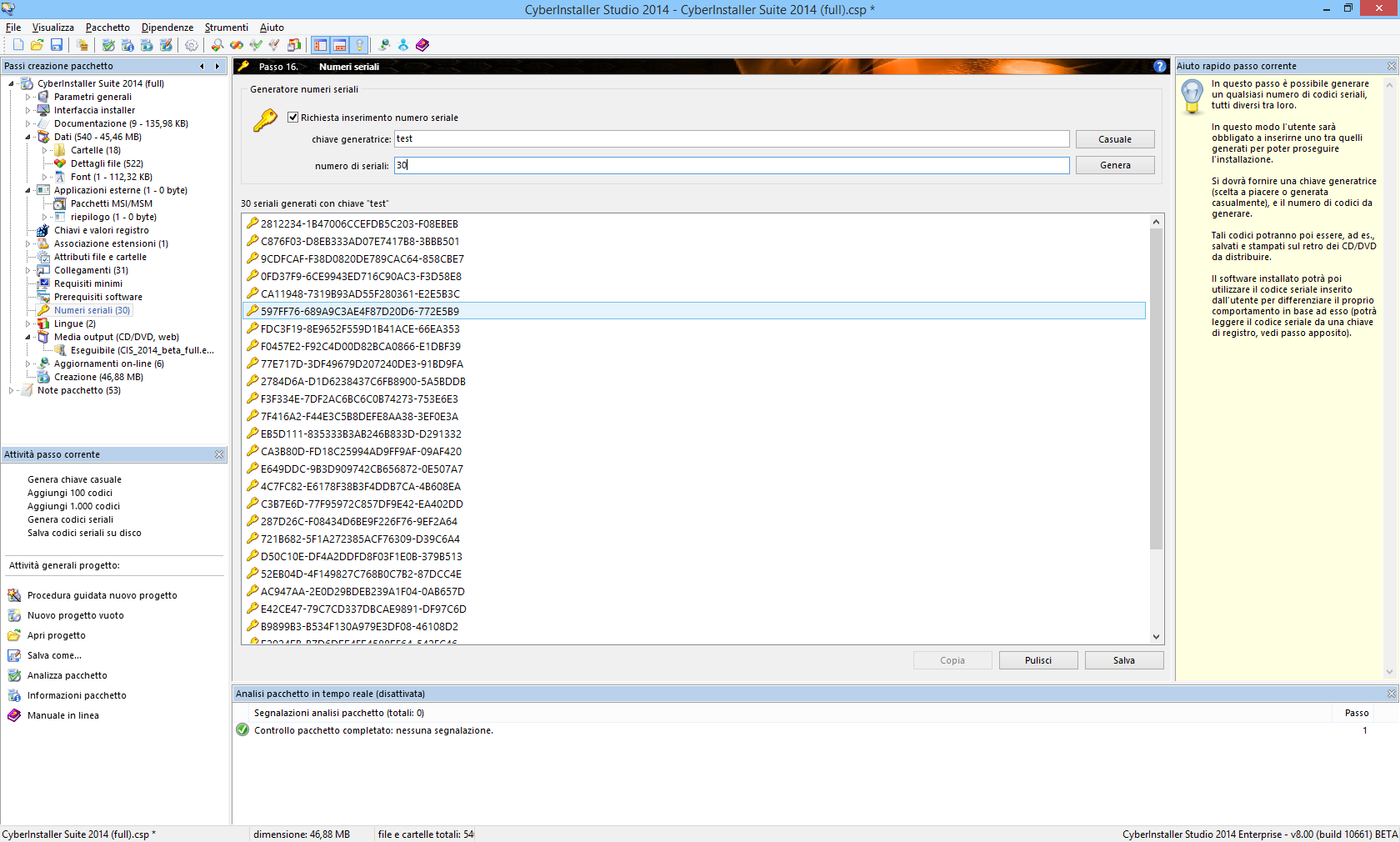
Task: Toggle the left steps panel layout icon
Action: coord(321,45)
